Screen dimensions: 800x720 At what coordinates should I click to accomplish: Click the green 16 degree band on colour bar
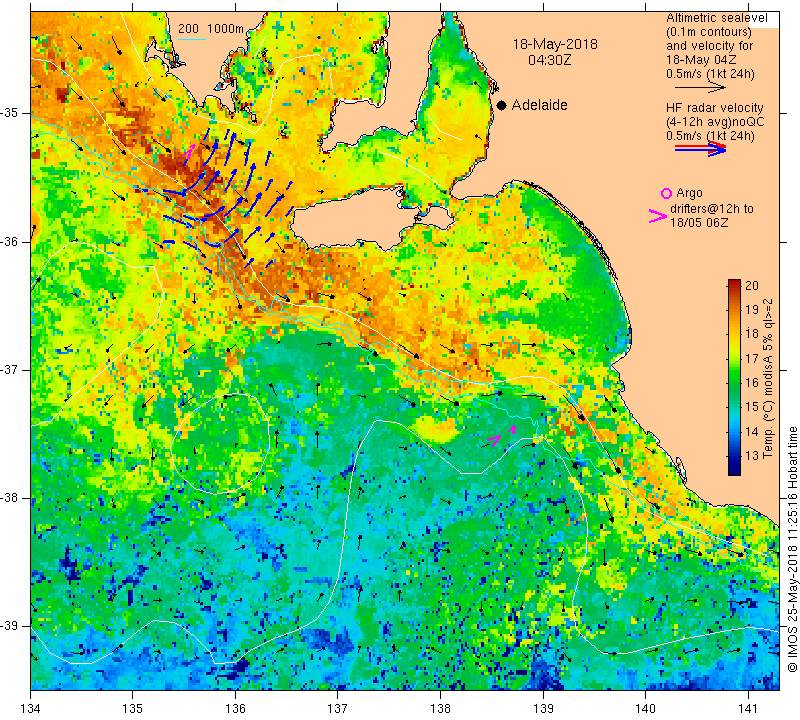coord(734,383)
